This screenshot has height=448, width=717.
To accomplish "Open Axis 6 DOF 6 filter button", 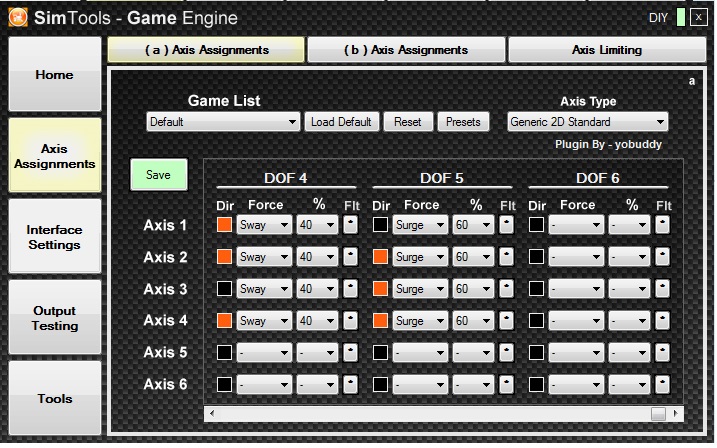I will pos(662,384).
